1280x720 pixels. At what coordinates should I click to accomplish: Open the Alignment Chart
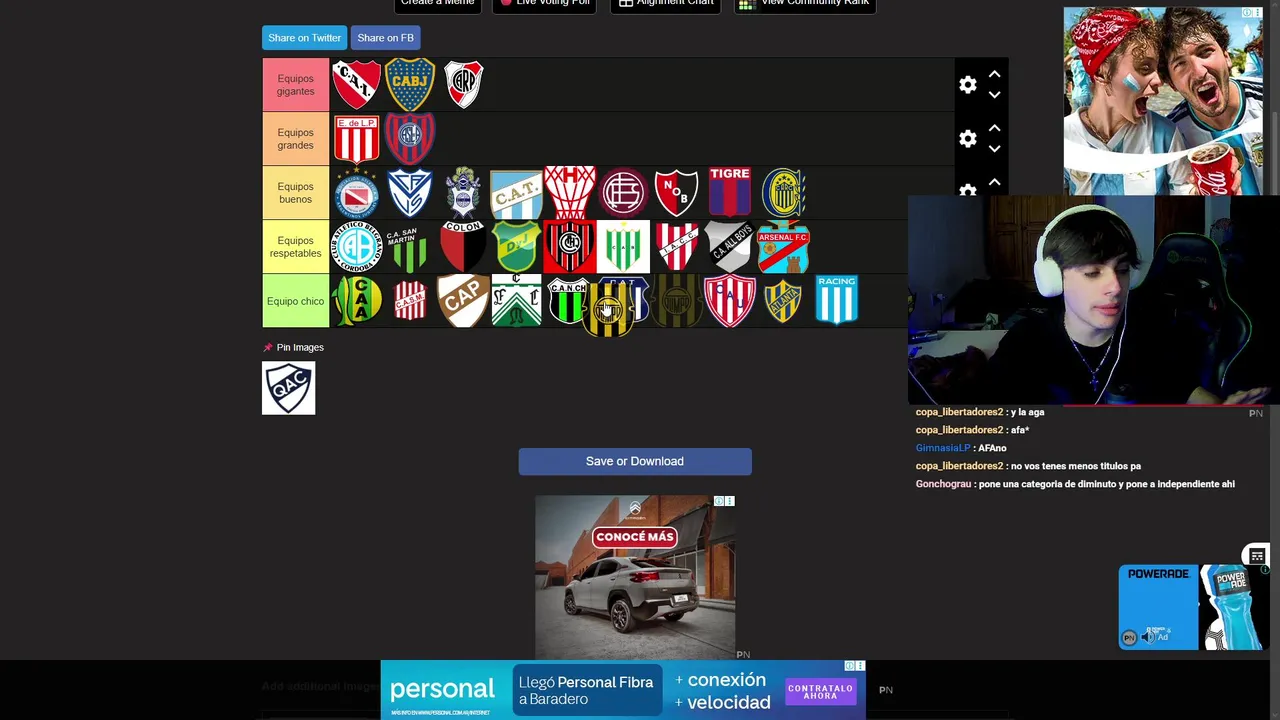click(x=665, y=3)
